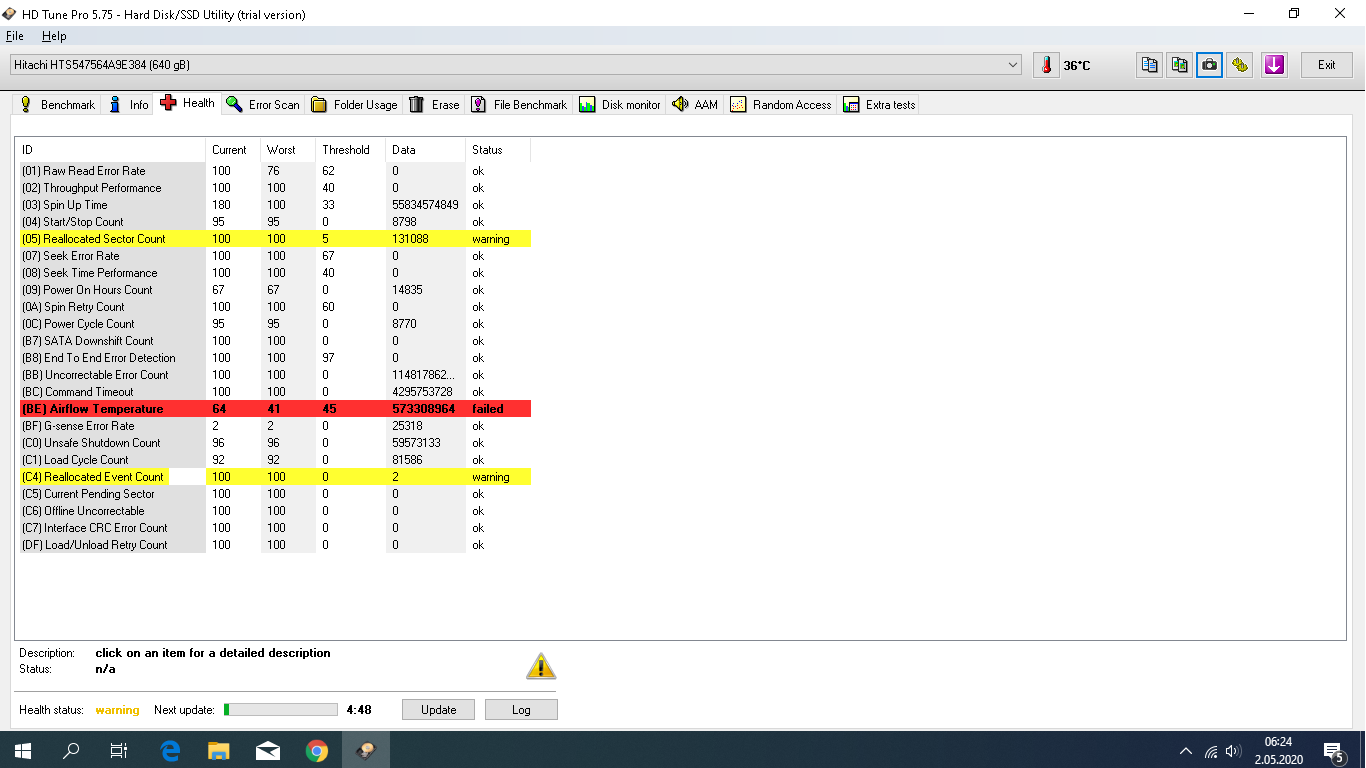Screen dimensions: 1366x768
Task: Launch Google Chrome from the taskbar
Action: point(316,749)
